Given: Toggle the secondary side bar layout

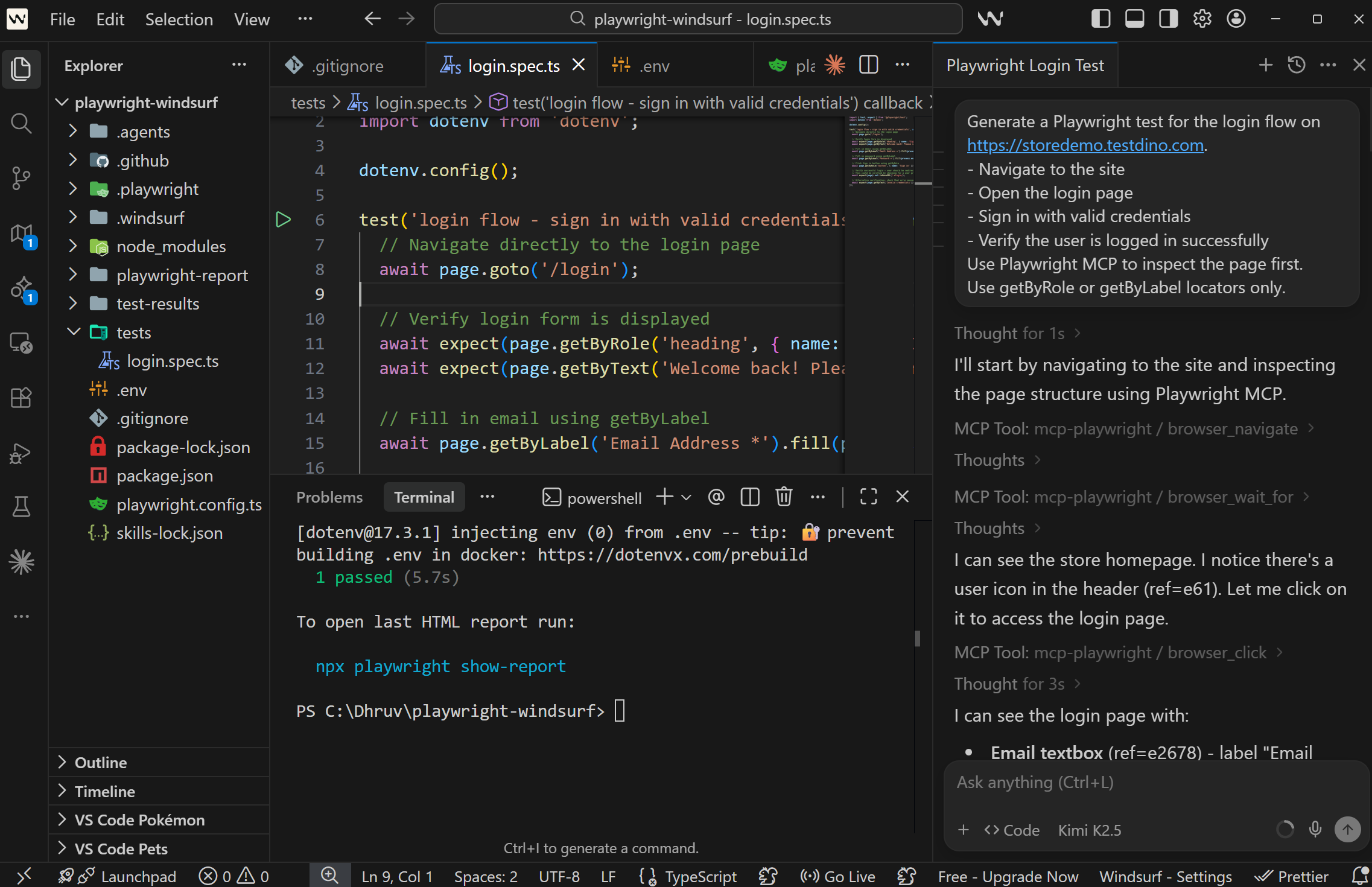Looking at the screenshot, I should 1168,19.
